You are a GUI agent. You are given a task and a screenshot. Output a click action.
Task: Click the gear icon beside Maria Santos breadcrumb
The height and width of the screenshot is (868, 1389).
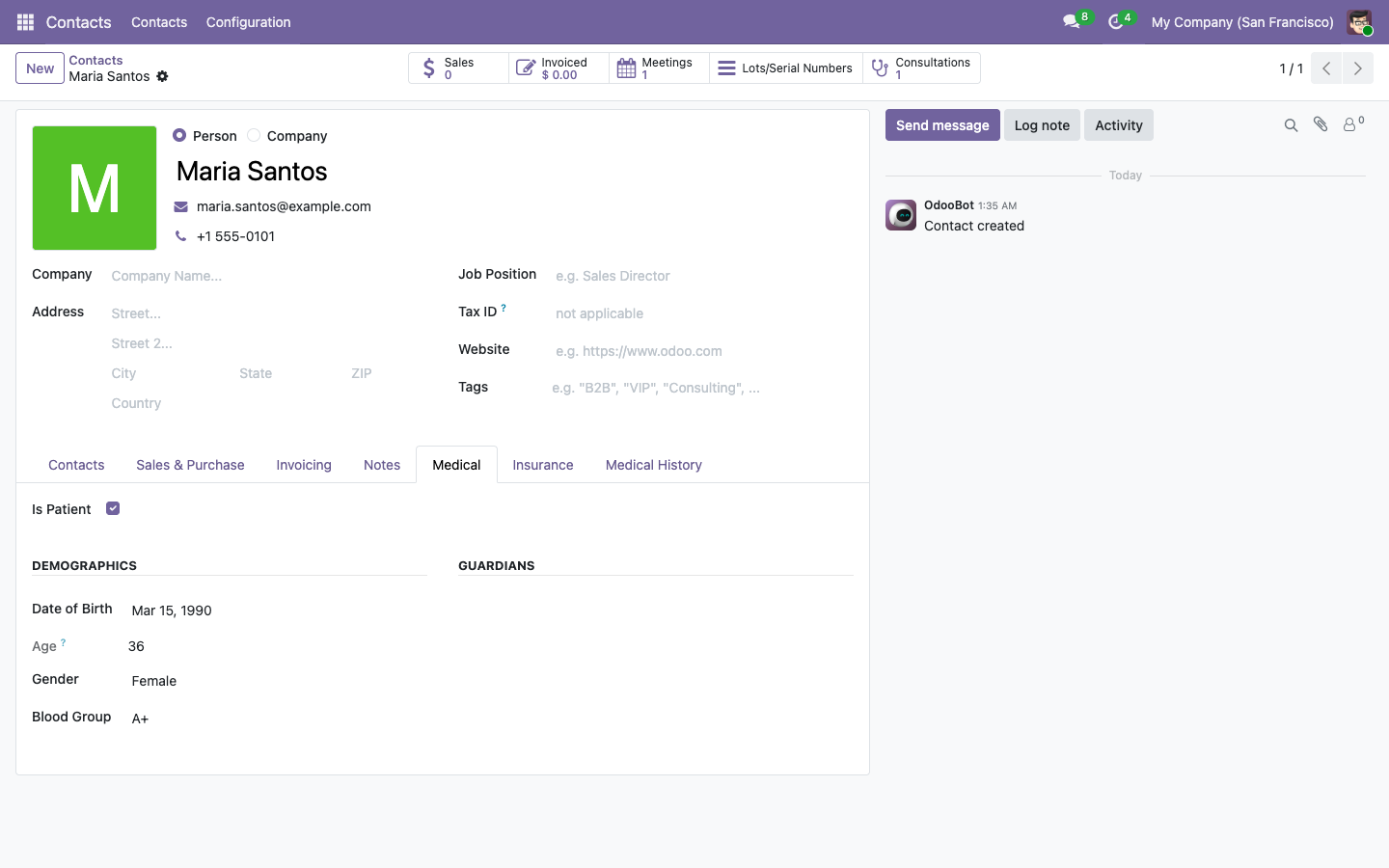click(x=162, y=76)
